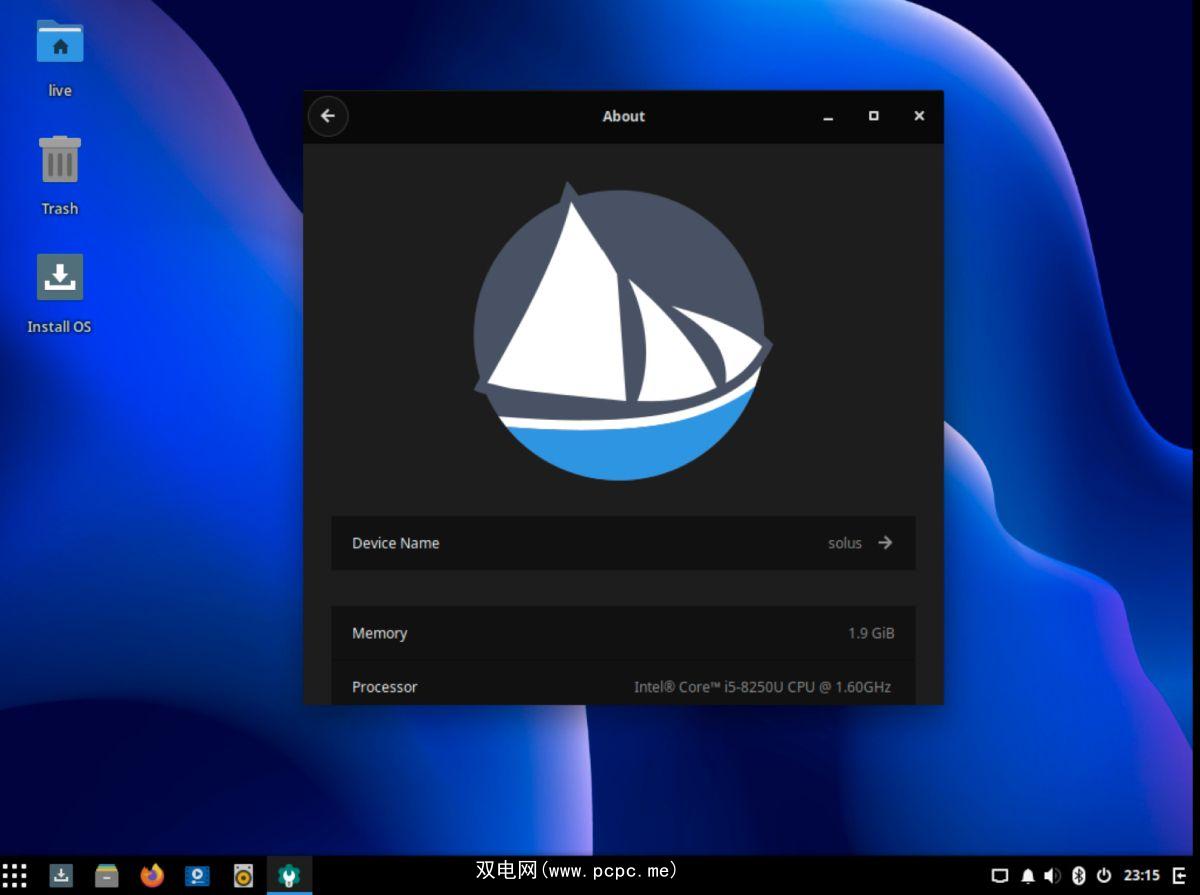This screenshot has width=1200, height=895.
Task: Open the Device Name row
Action: [x=623, y=543]
